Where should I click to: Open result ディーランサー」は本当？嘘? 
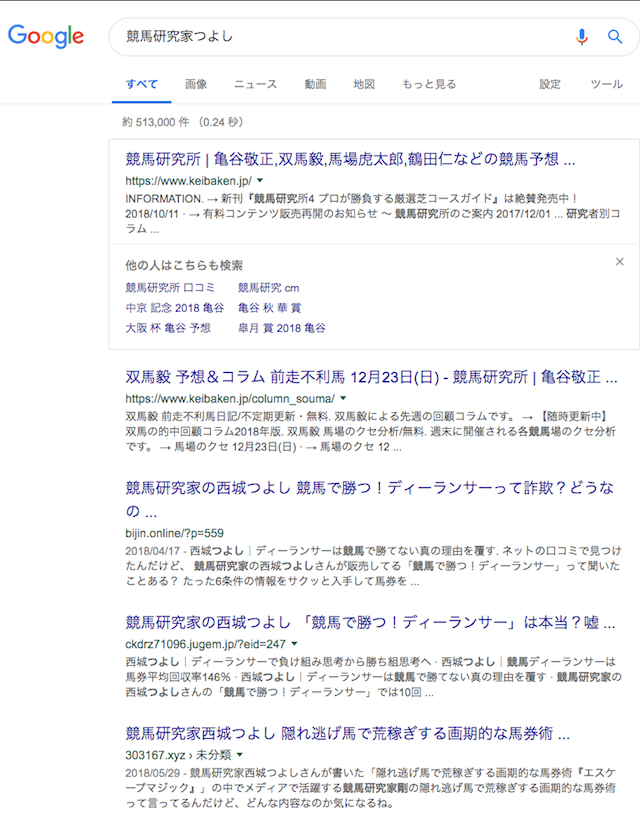[370, 622]
